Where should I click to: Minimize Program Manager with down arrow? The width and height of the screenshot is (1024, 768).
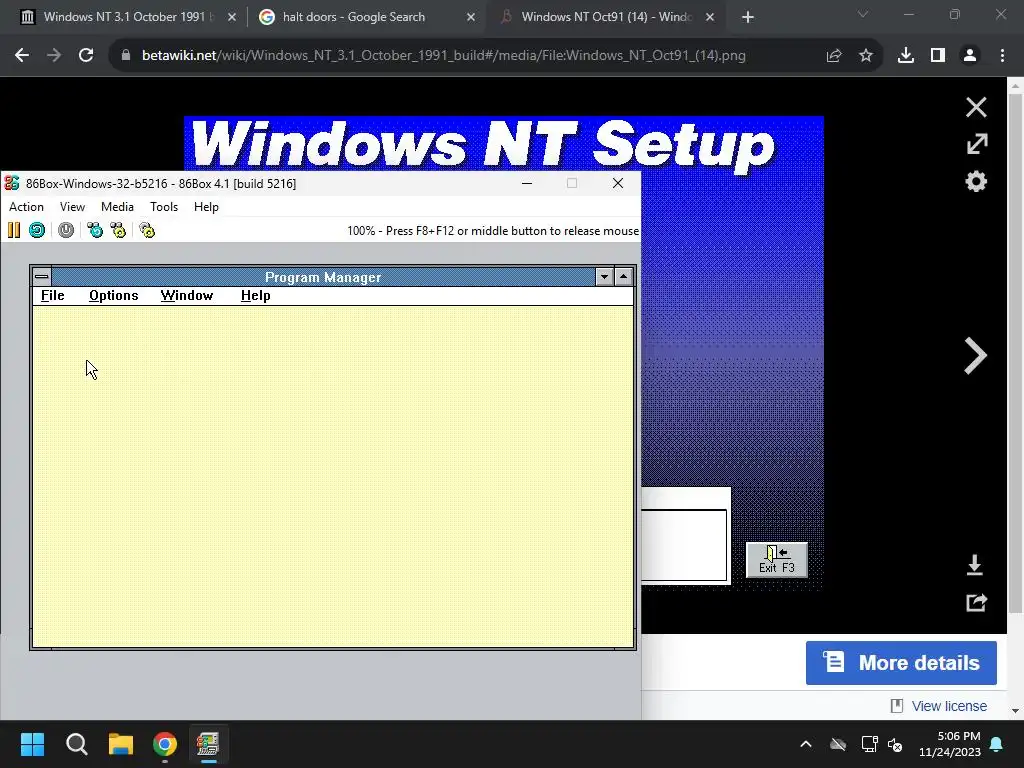(x=605, y=277)
